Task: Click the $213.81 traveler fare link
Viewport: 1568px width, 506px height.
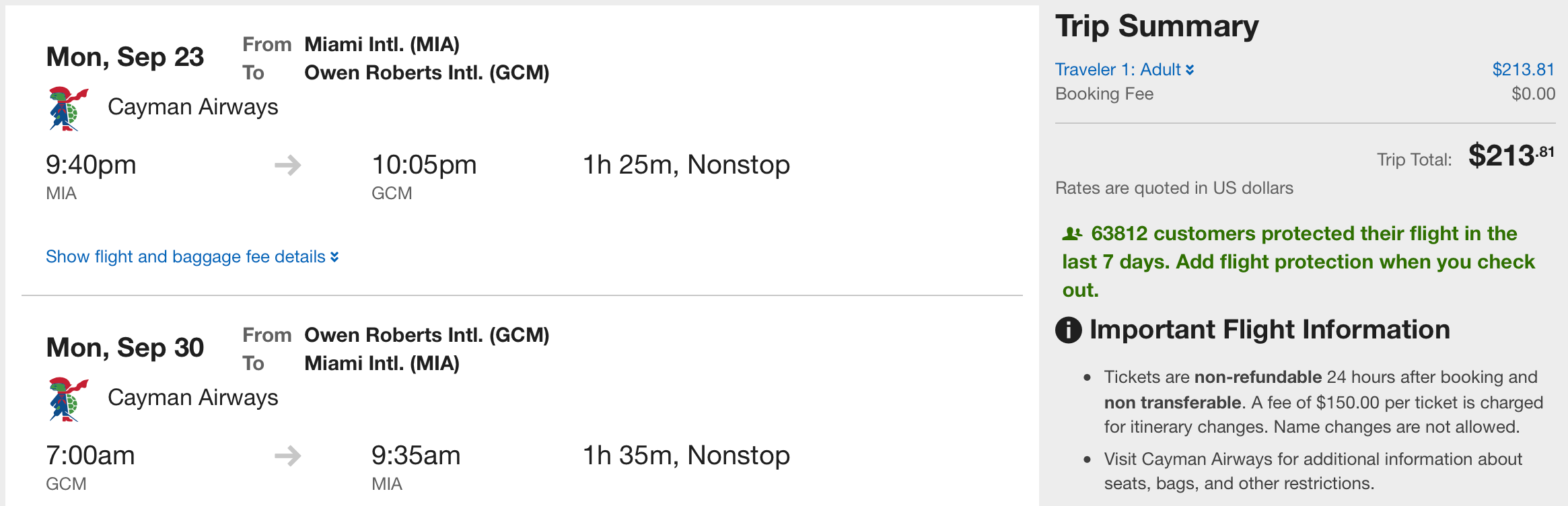Action: click(x=1523, y=69)
